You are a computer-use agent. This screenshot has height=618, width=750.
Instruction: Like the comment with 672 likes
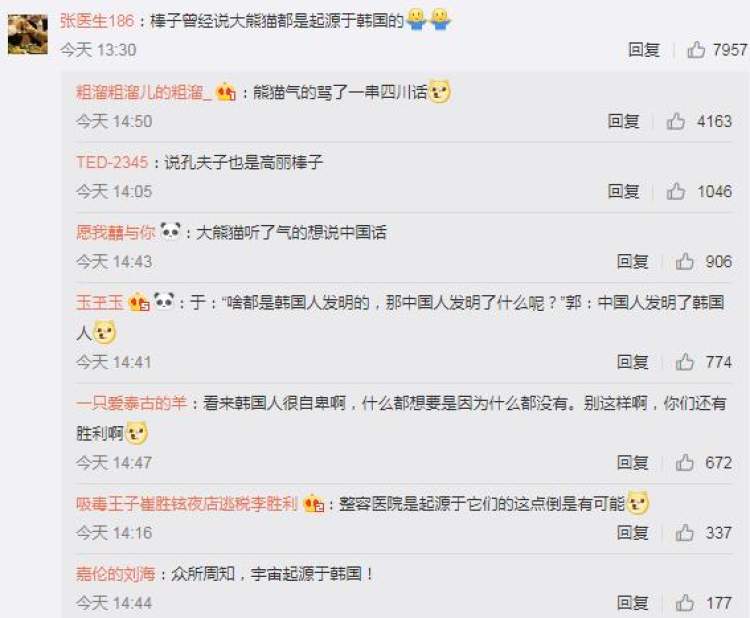(684, 463)
